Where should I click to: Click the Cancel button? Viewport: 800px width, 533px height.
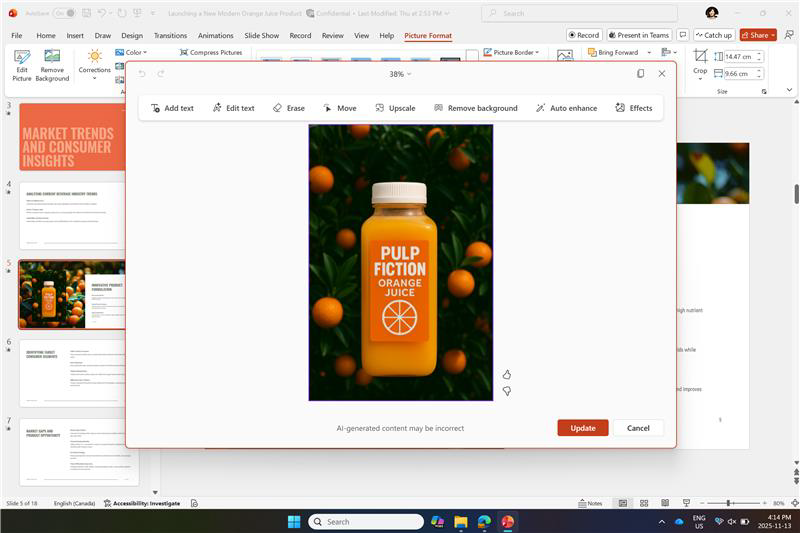[x=638, y=428]
